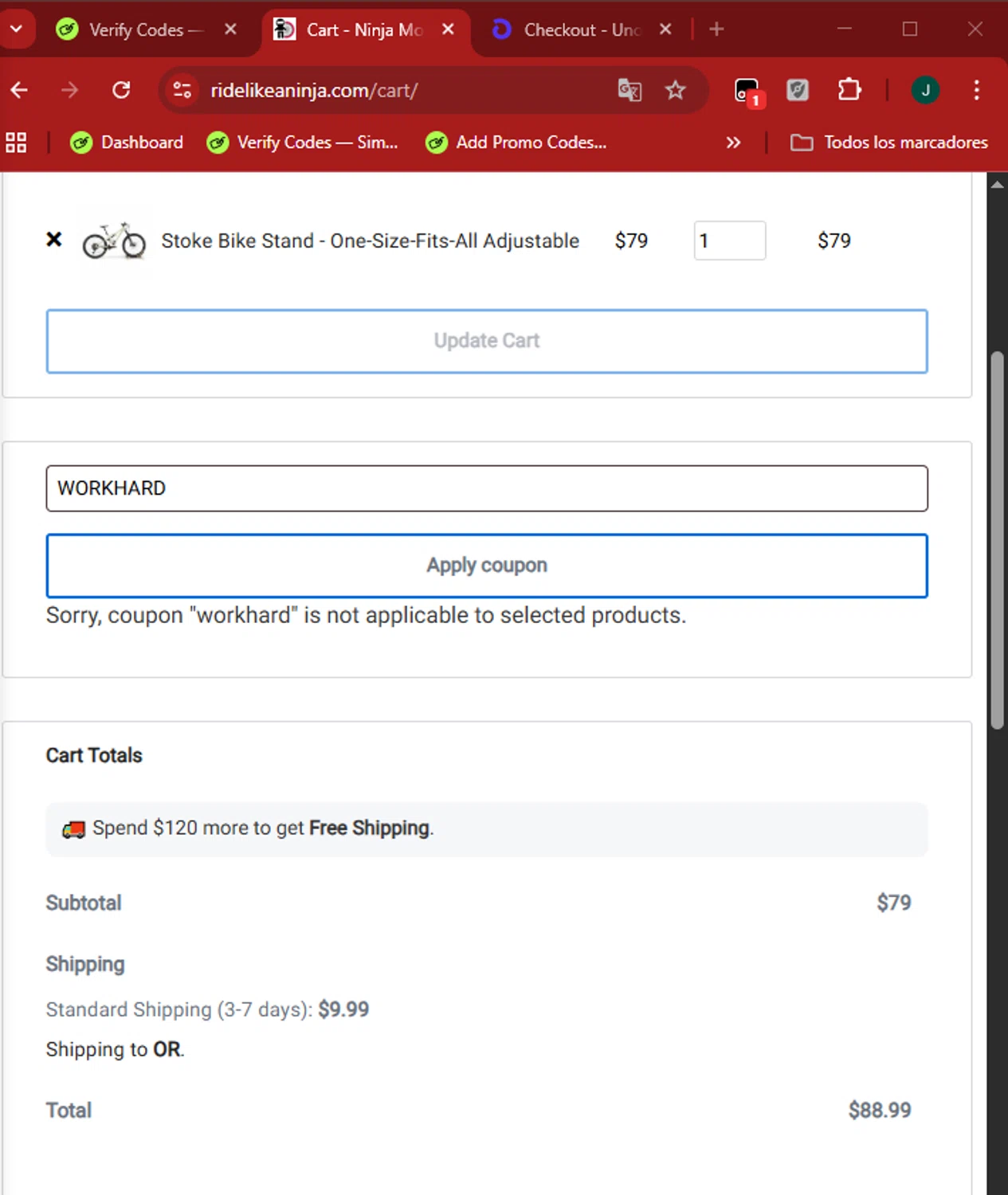Bookmark this page with the star icon
Image resolution: width=1008 pixels, height=1195 pixels.
pos(676,90)
